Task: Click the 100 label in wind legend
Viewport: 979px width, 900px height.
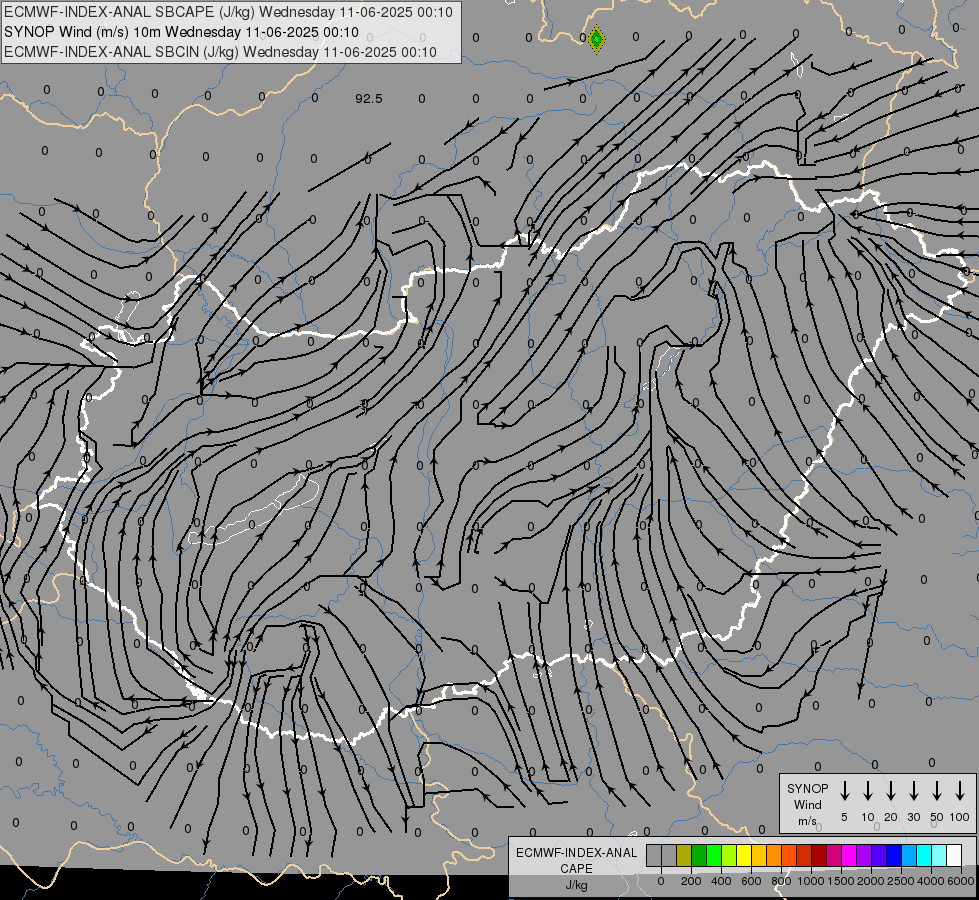Action: [960, 817]
